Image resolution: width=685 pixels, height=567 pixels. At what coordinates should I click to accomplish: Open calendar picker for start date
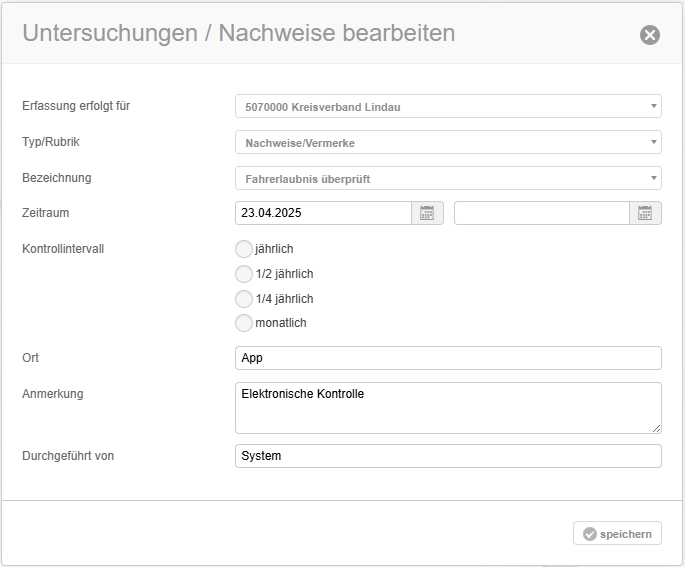coord(427,213)
